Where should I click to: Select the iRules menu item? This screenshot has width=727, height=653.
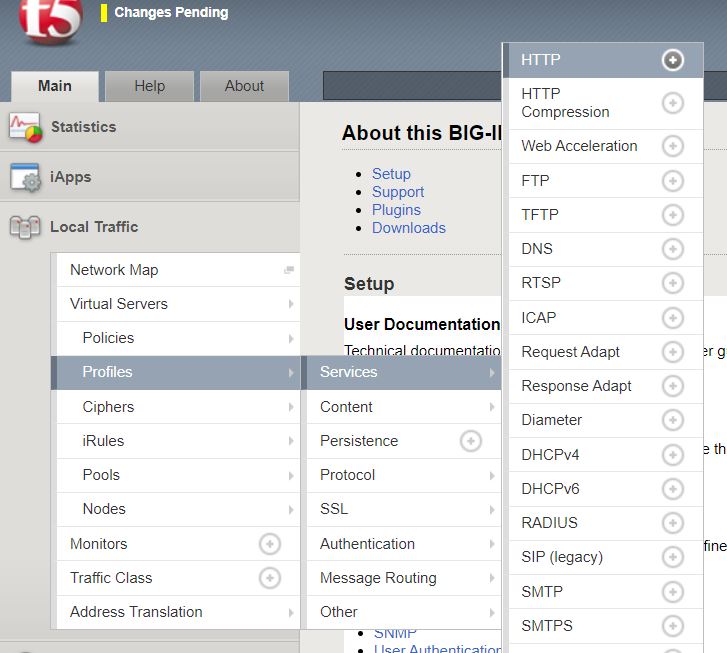pos(175,441)
